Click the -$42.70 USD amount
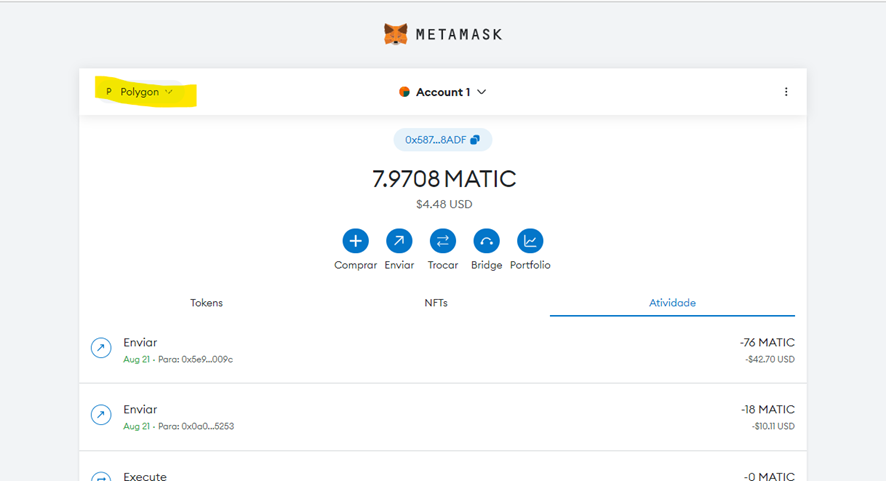Image resolution: width=886 pixels, height=481 pixels. point(770,359)
